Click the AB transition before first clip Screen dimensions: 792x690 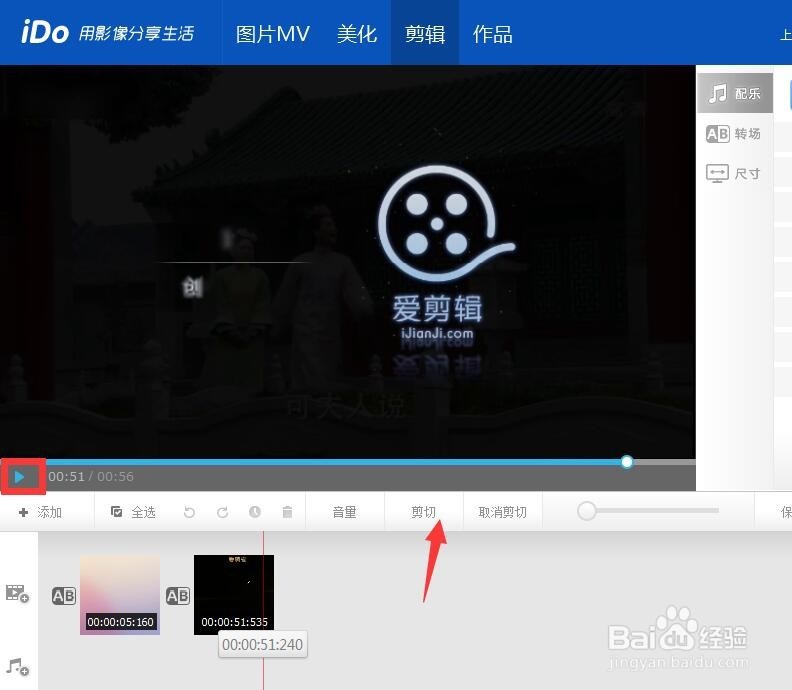(x=64, y=596)
